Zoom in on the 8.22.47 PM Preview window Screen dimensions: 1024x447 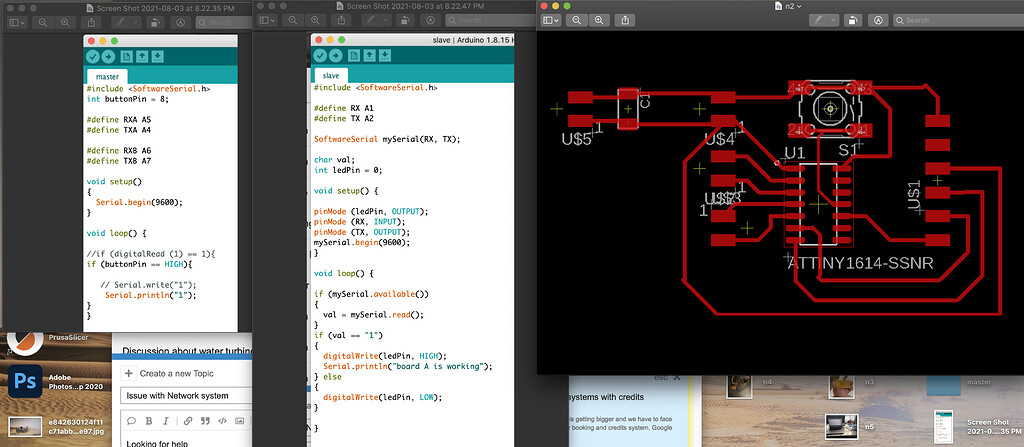[x=317, y=20]
